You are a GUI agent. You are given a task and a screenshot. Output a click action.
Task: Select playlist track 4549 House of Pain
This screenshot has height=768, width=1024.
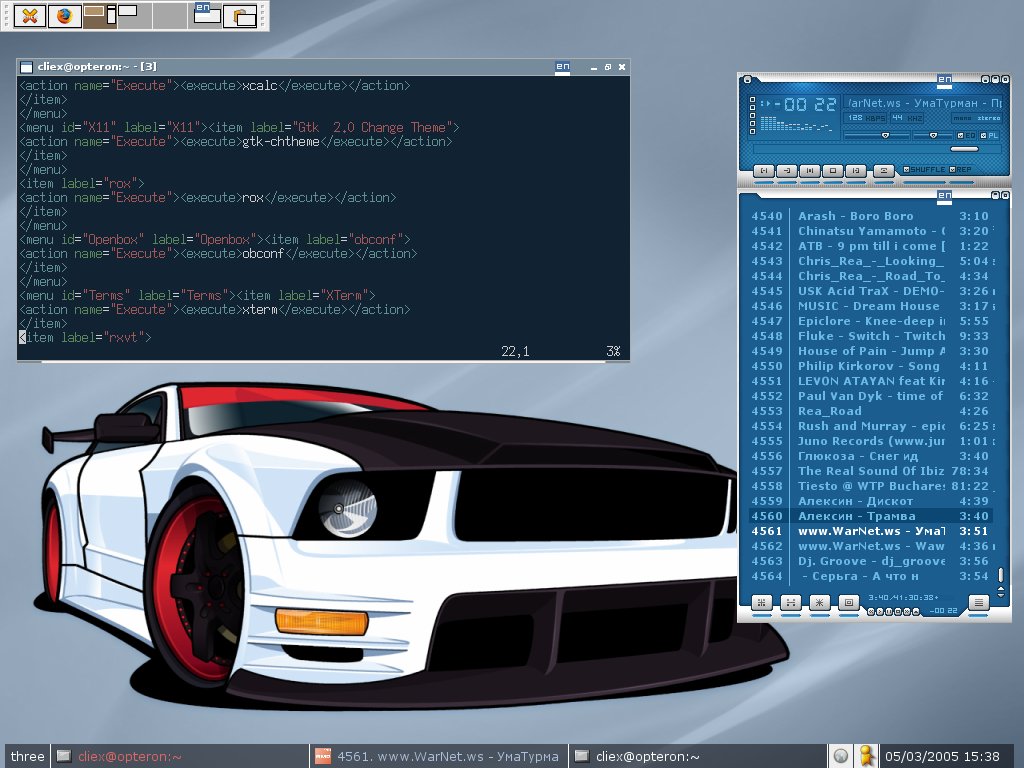tap(870, 351)
